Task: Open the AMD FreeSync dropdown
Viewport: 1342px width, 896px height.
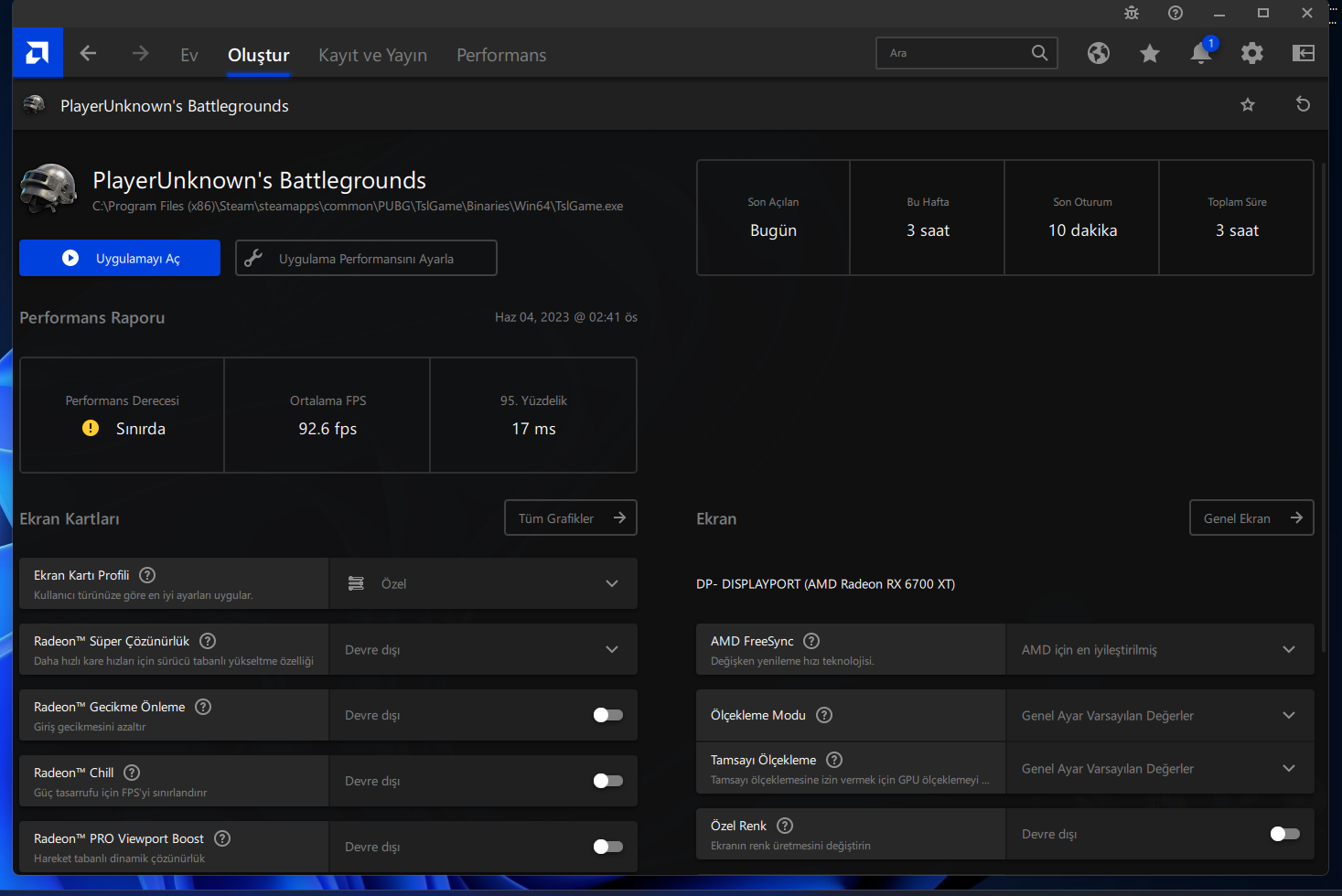Action: click(1159, 650)
